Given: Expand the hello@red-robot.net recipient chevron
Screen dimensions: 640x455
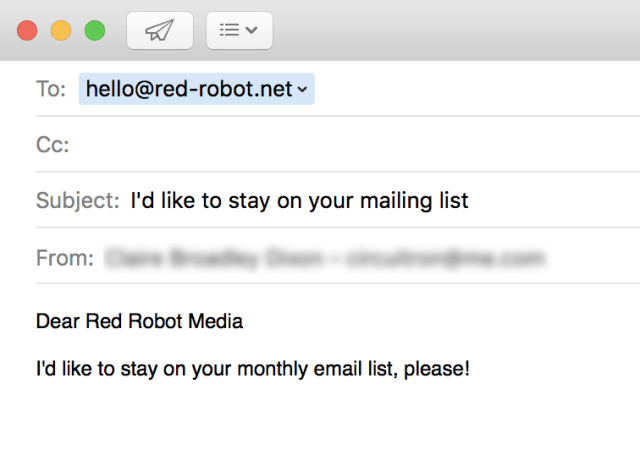Looking at the screenshot, I should 302,89.
